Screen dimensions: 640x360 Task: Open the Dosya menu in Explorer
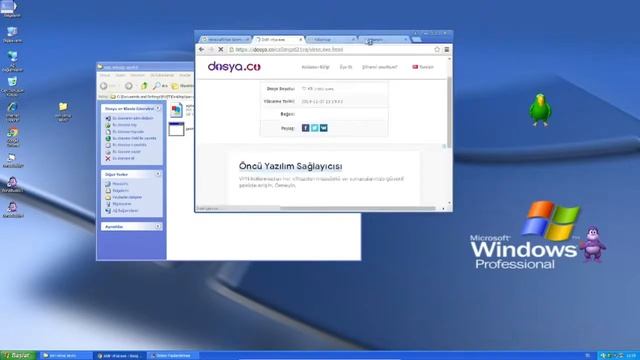click(105, 76)
